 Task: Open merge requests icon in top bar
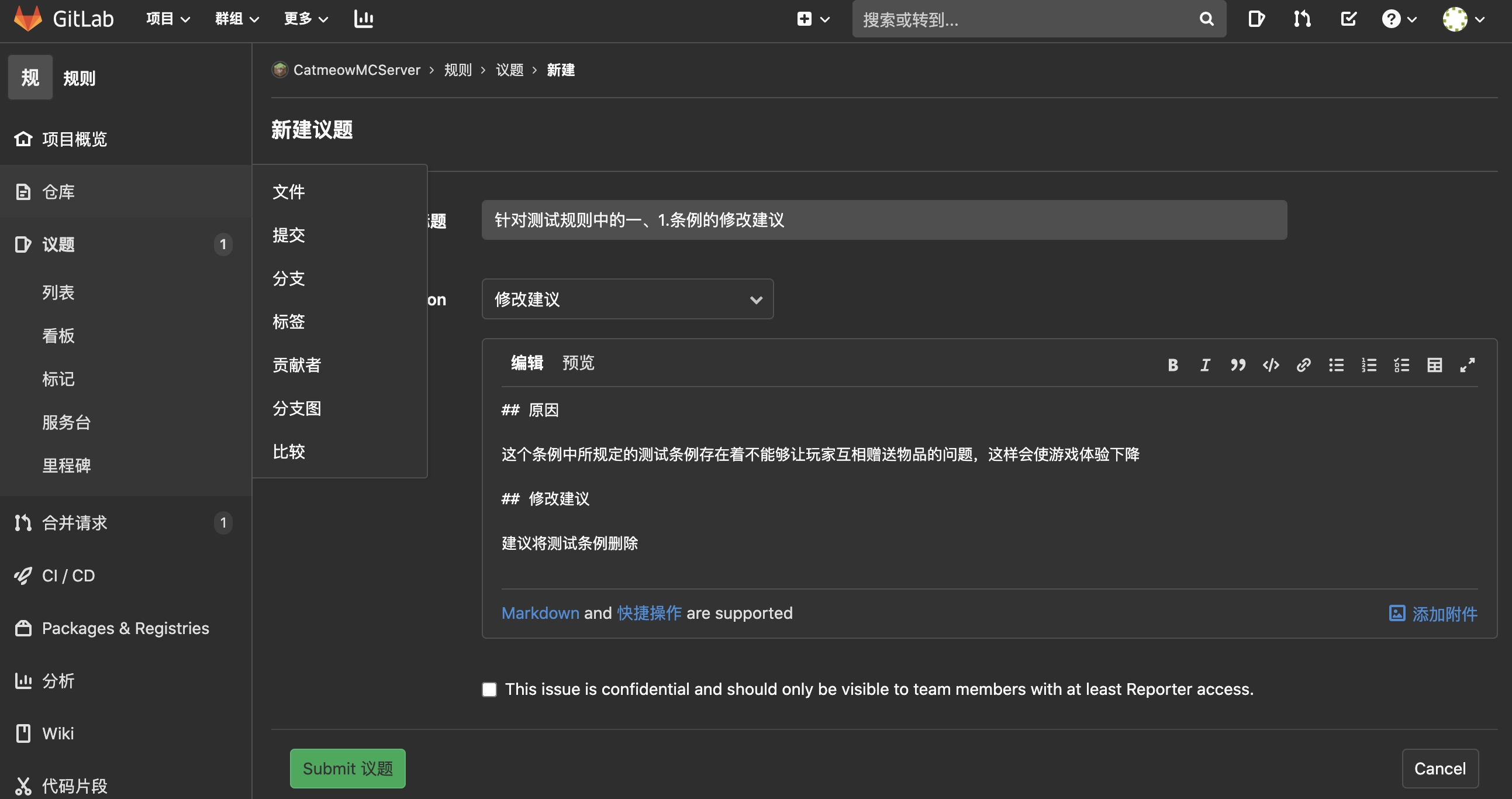point(1302,19)
